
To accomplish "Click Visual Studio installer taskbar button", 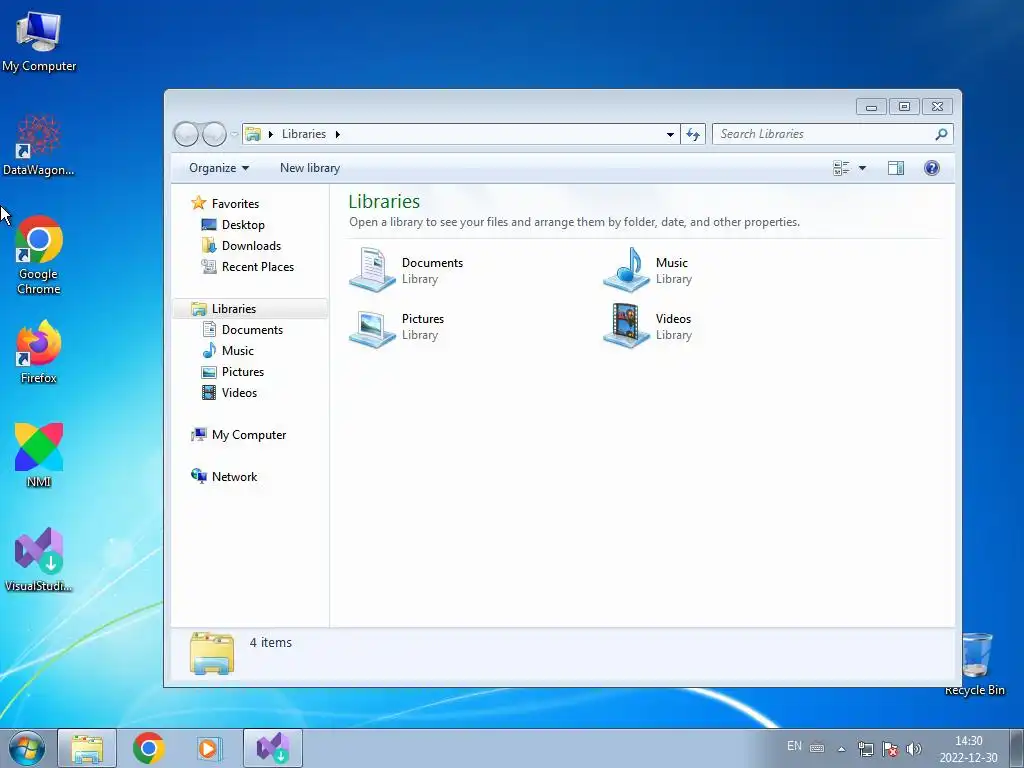I will [273, 748].
